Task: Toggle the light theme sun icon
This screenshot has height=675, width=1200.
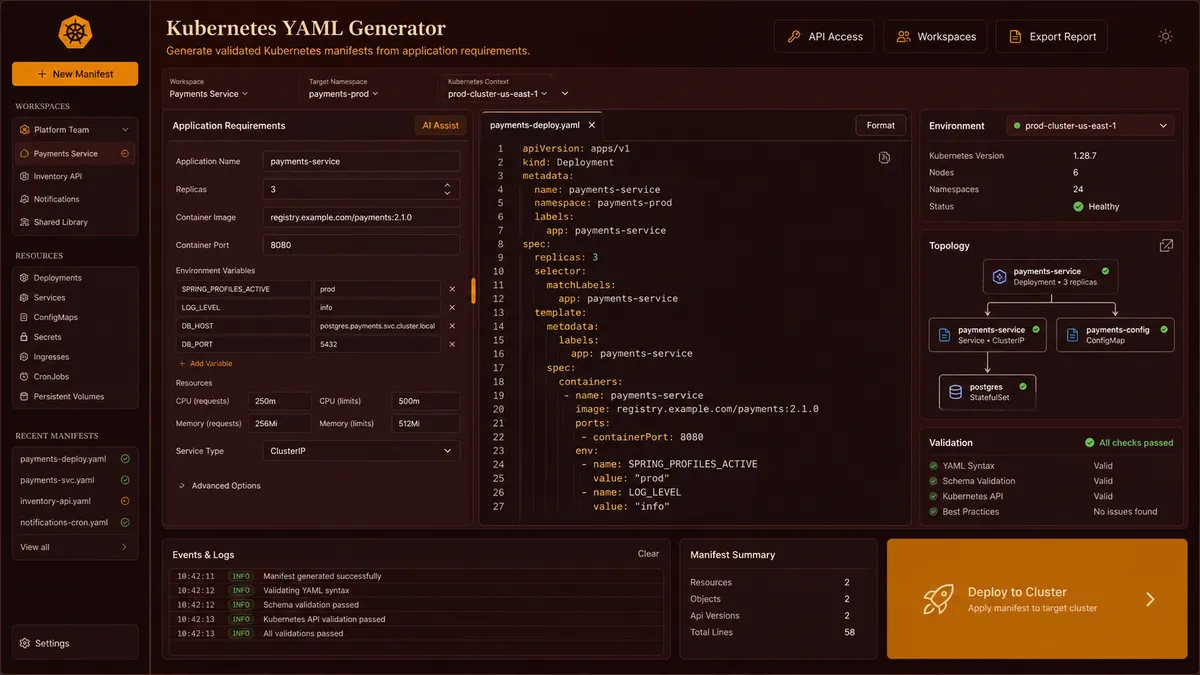Action: pos(1165,36)
